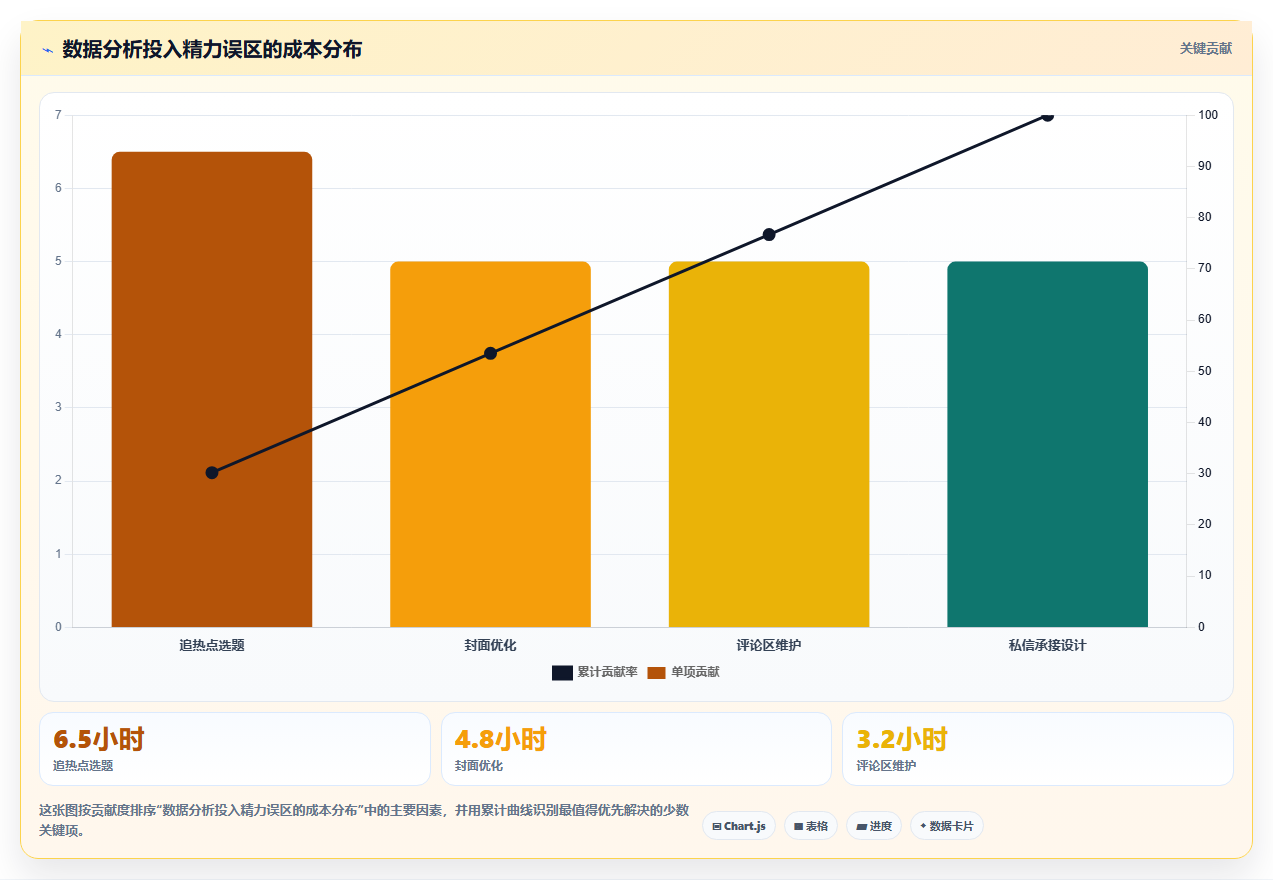Click the cumulative line point above 封面优化
This screenshot has height=880, width=1273.
pyautogui.click(x=490, y=353)
